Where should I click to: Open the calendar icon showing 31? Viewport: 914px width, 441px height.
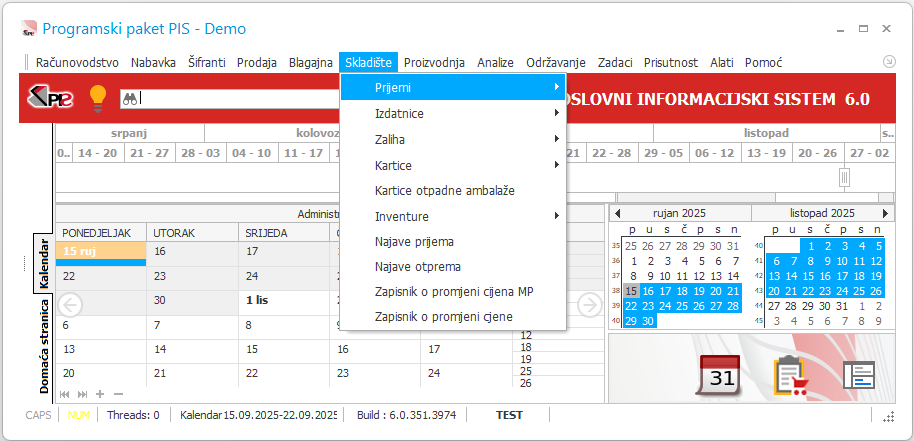click(x=719, y=376)
